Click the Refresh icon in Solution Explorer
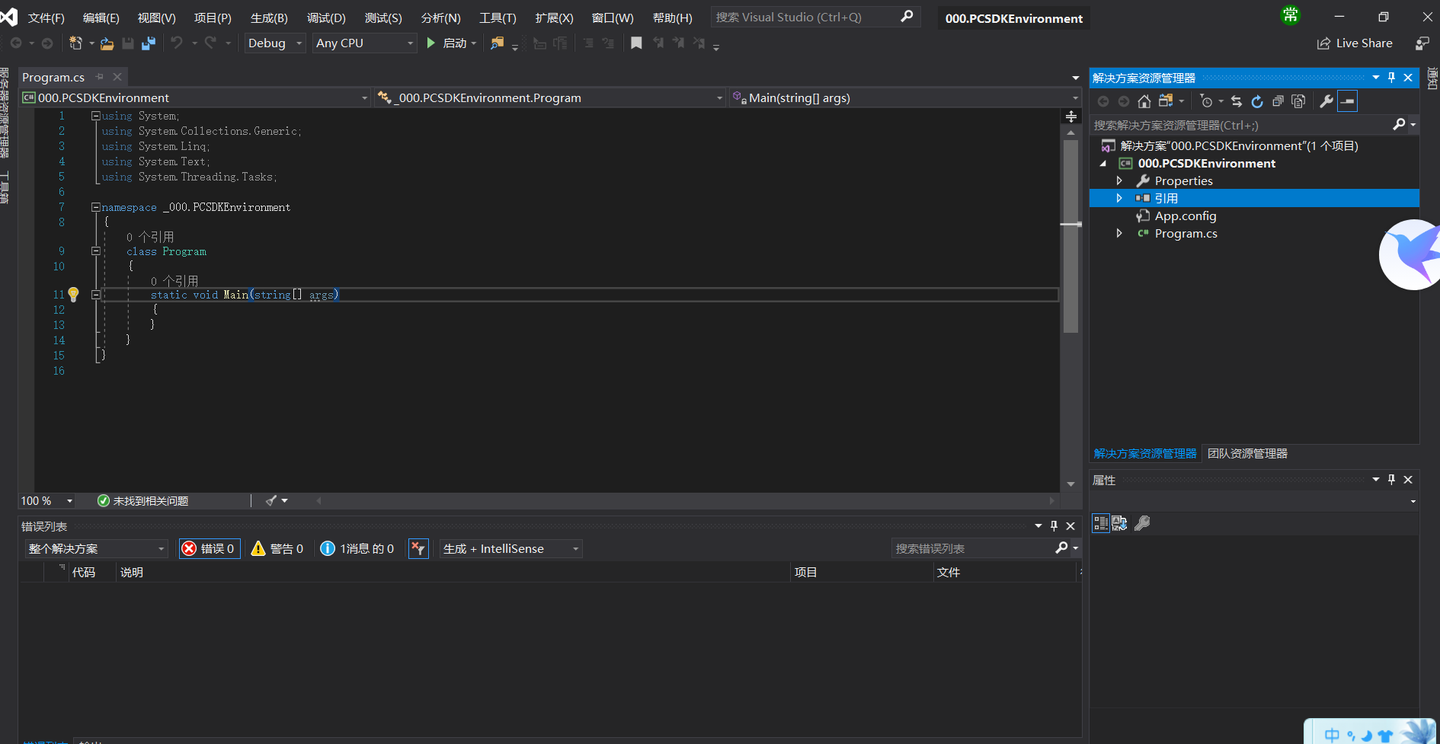The height and width of the screenshot is (744, 1440). click(1257, 101)
